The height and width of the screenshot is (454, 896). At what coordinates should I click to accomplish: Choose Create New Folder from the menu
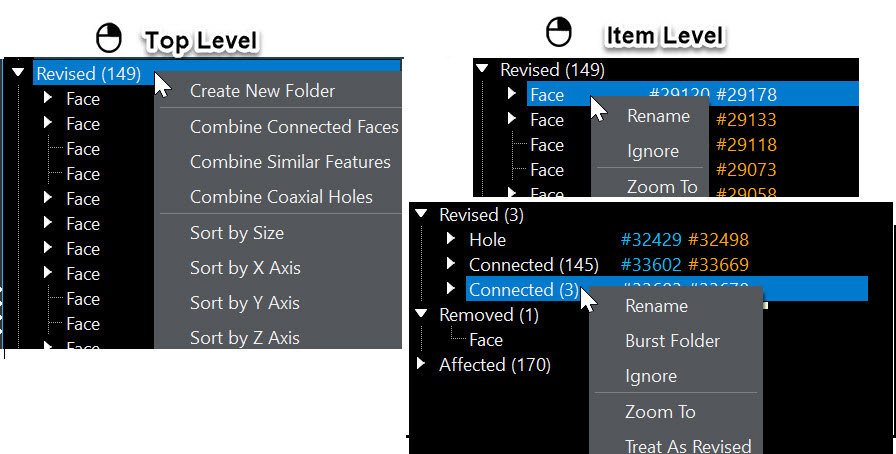click(x=262, y=91)
